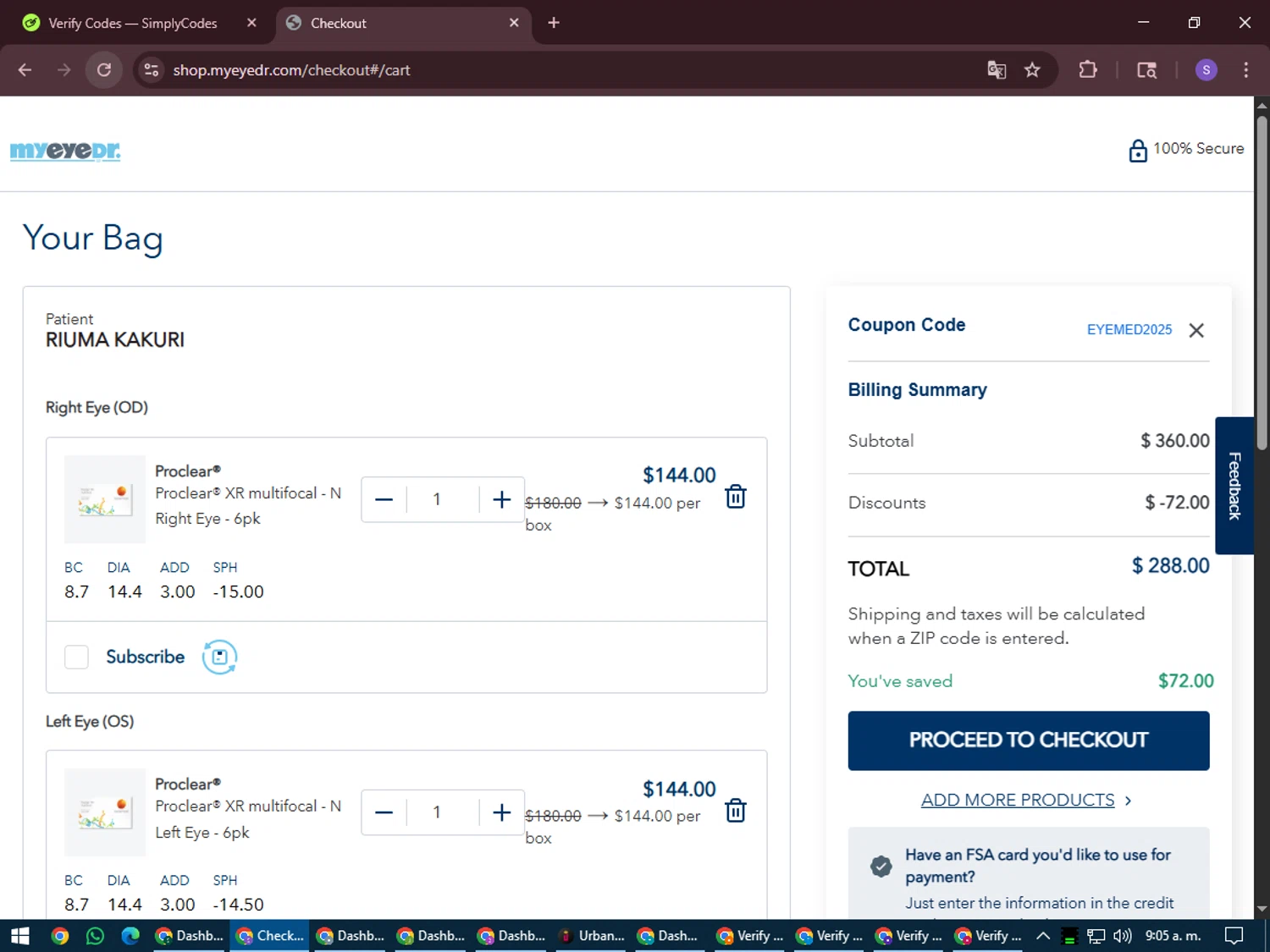The height and width of the screenshot is (952, 1270).
Task: Open WhatsApp from taskbar
Action: [x=95, y=936]
